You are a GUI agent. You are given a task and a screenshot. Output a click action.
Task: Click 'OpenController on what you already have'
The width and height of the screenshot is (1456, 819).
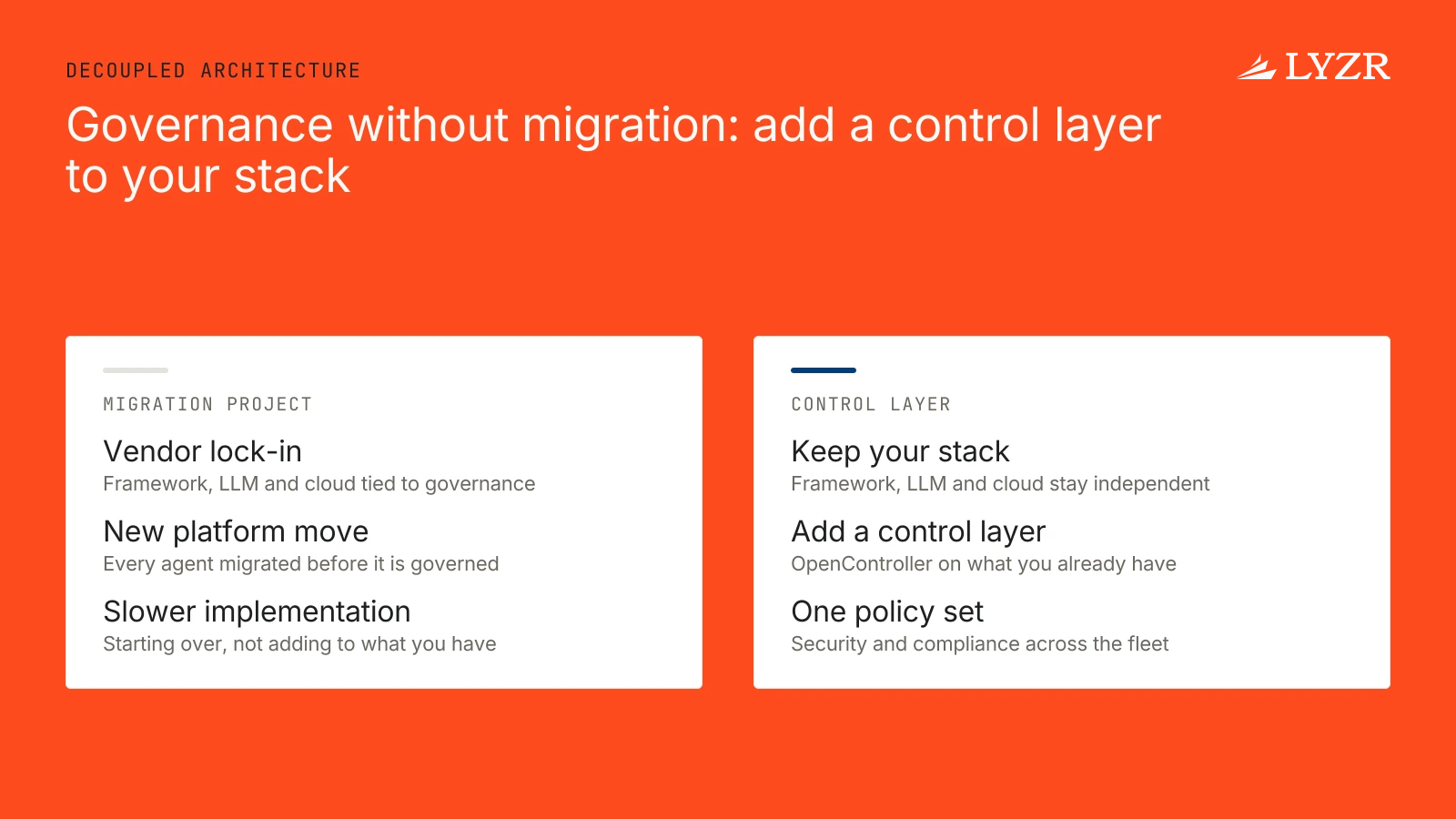coord(984,564)
